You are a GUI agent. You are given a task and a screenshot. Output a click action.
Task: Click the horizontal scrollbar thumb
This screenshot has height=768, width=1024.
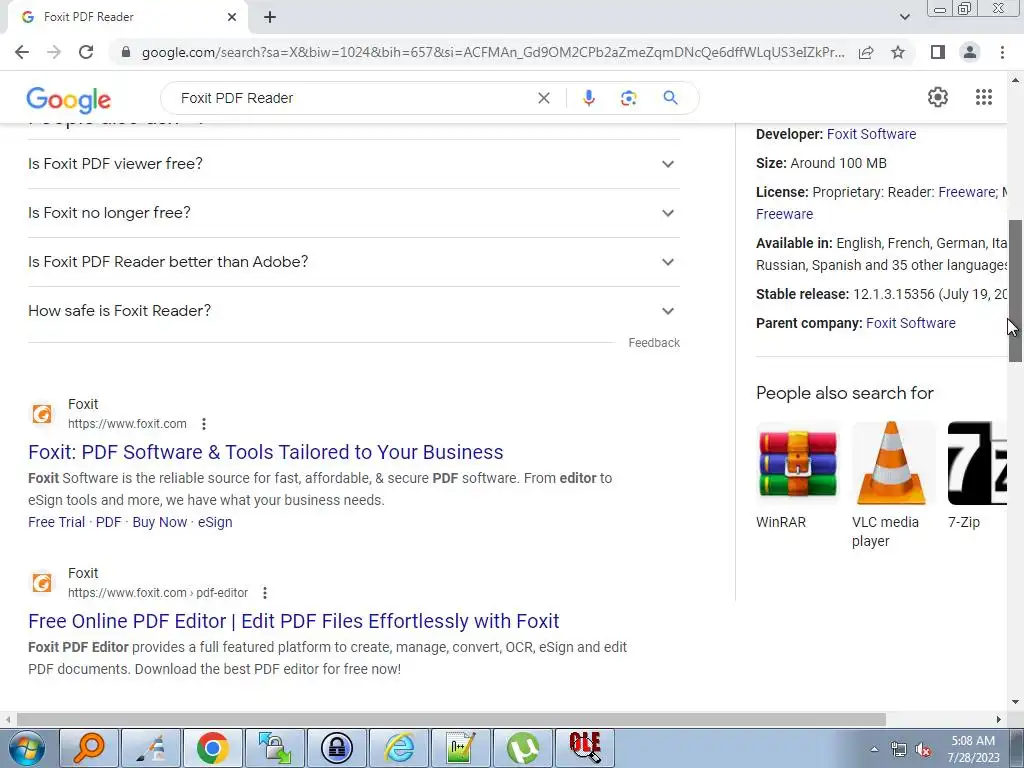451,720
